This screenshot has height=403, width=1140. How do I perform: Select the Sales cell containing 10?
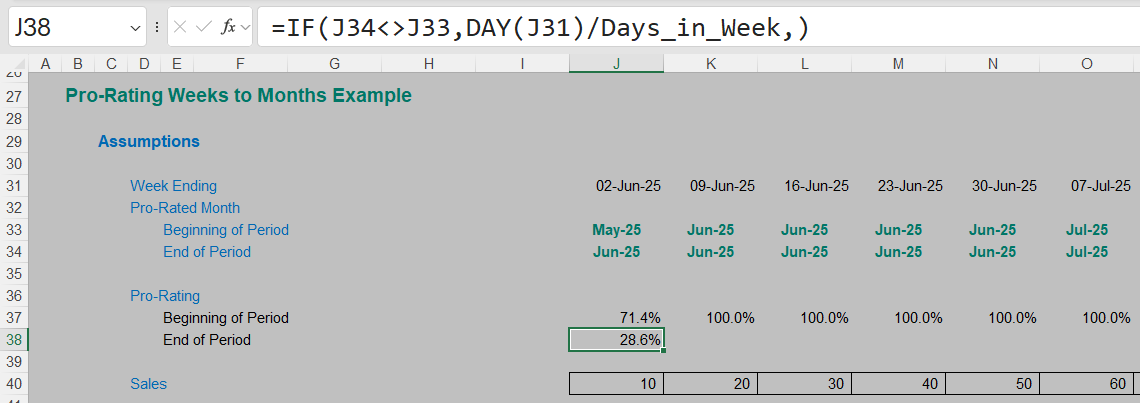616,384
